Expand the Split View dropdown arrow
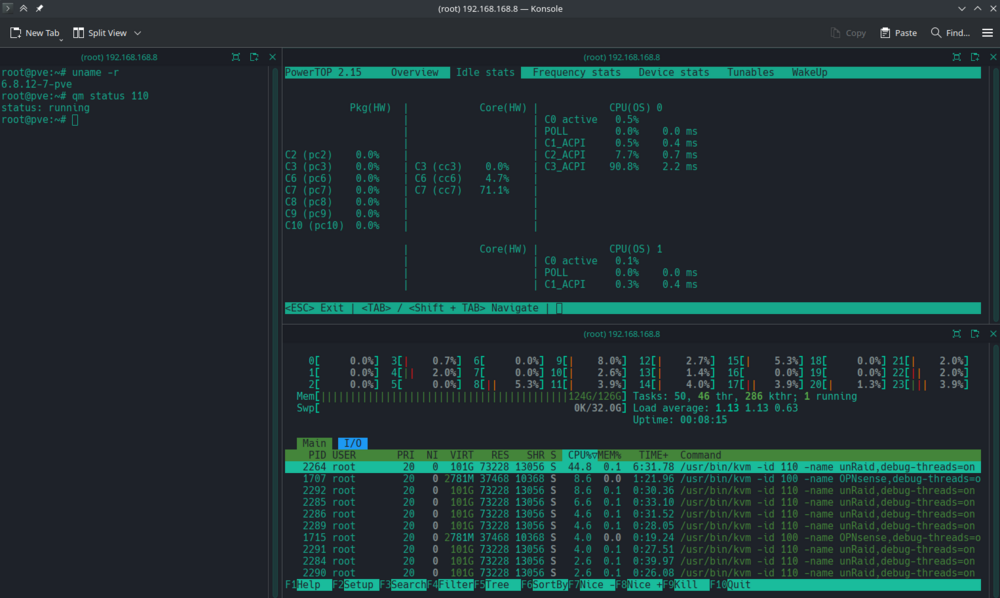The width and height of the screenshot is (1000, 598). pyautogui.click(x=137, y=33)
